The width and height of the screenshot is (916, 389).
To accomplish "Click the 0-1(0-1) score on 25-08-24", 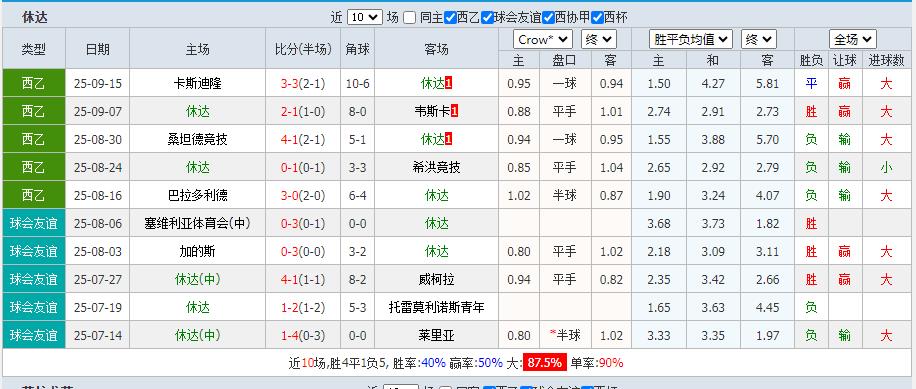I will pos(303,167).
